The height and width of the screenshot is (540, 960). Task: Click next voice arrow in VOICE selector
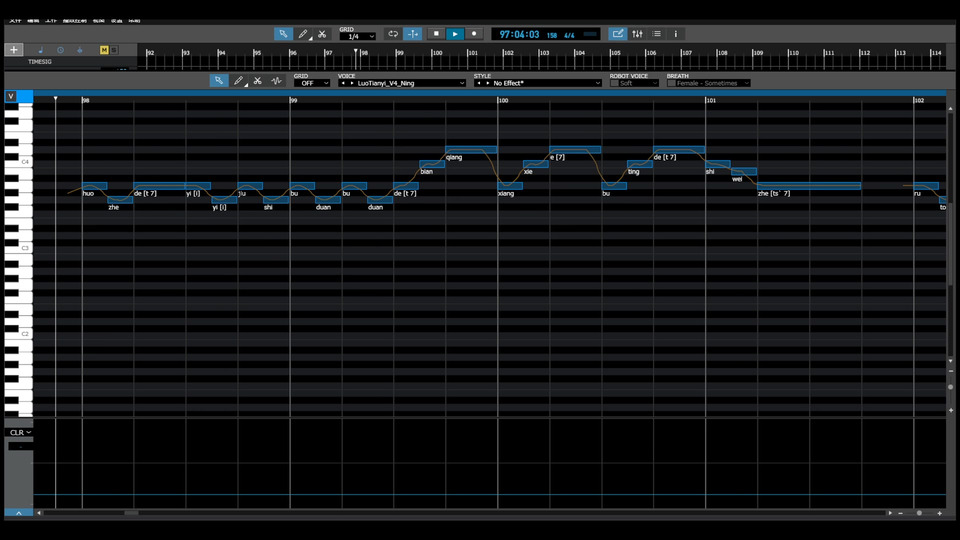pyautogui.click(x=351, y=83)
